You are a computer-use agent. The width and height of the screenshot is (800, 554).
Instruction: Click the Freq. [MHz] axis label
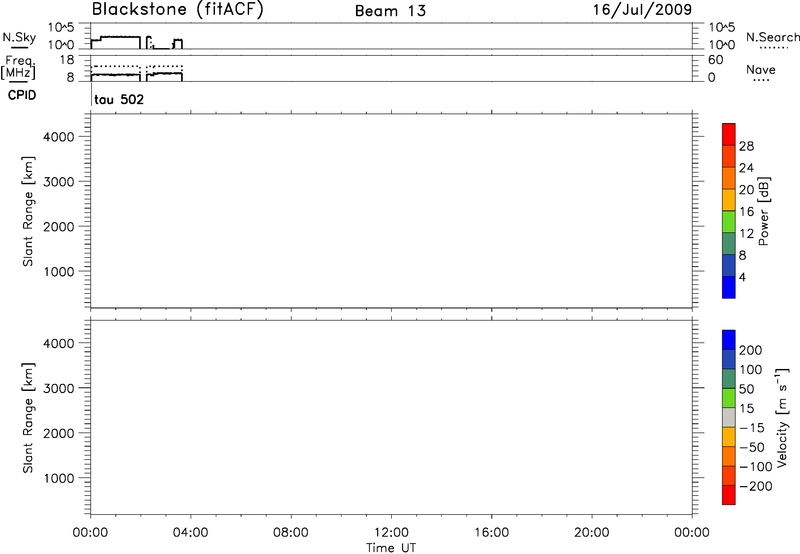18,67
